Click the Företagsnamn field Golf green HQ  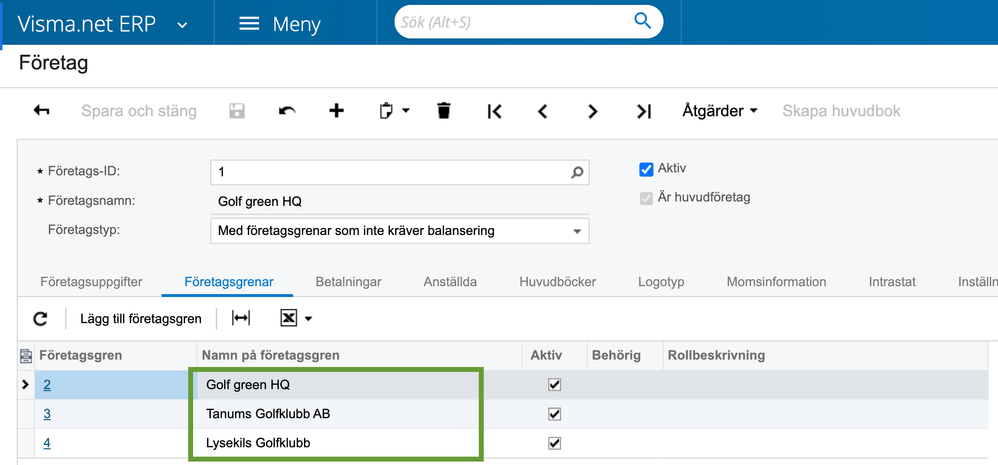point(399,201)
